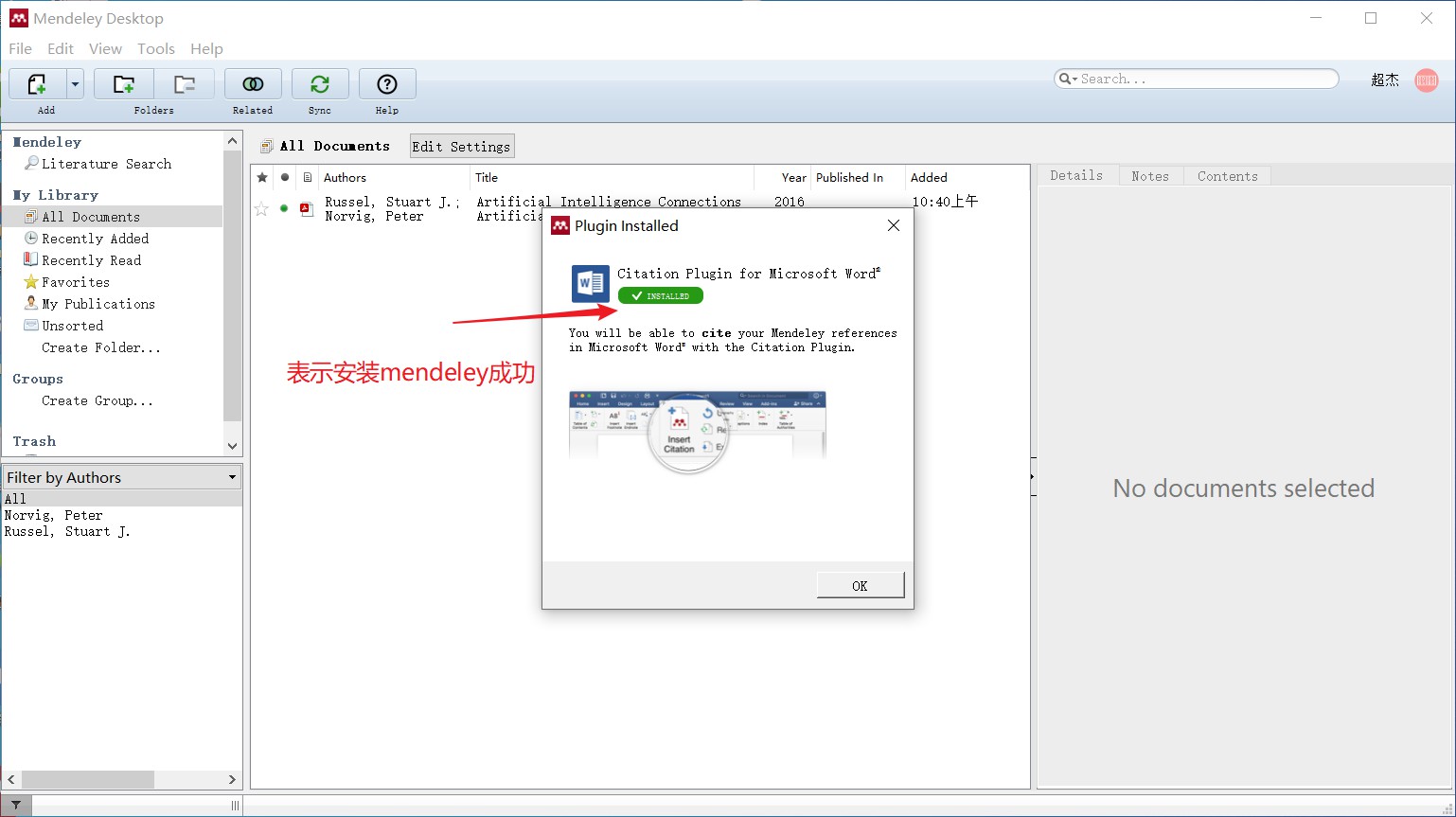Screen dimensions: 1456x817
Task: Sort by the Published In column header
Action: click(859, 177)
